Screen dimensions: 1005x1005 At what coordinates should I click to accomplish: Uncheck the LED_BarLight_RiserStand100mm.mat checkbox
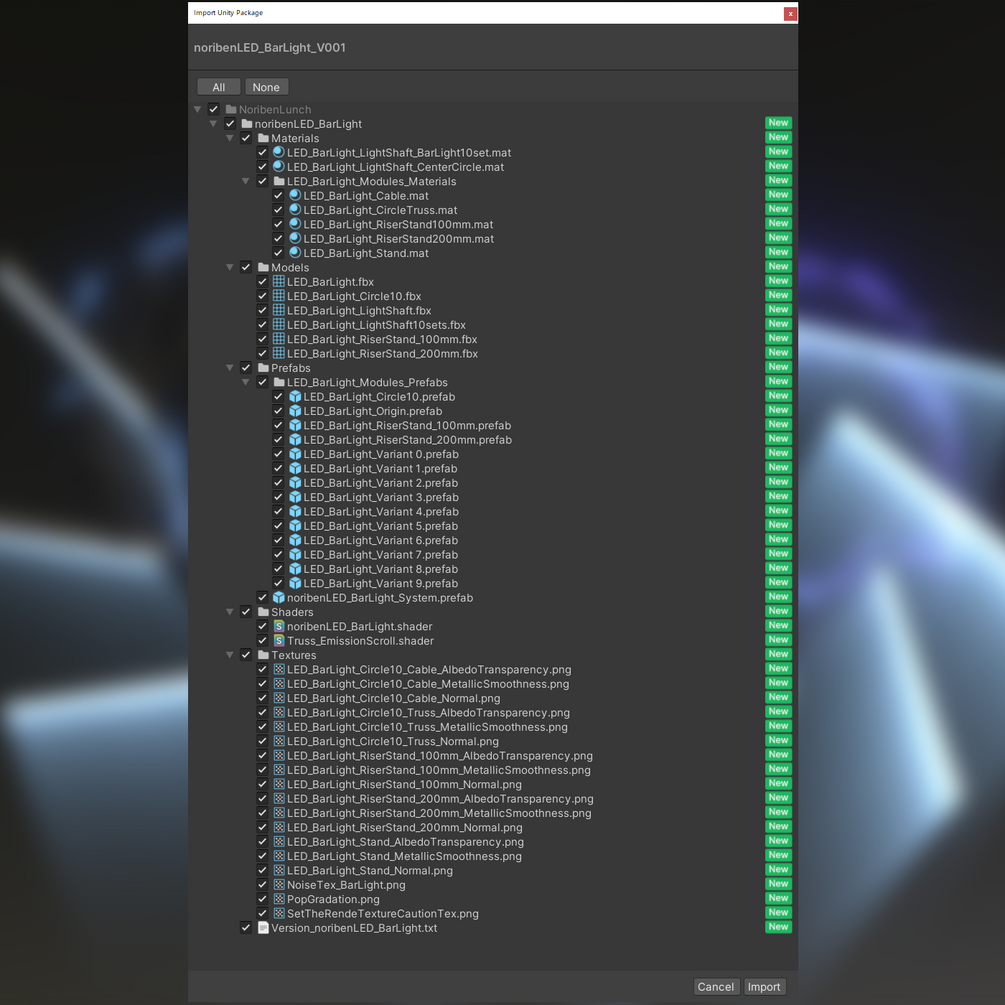point(278,224)
